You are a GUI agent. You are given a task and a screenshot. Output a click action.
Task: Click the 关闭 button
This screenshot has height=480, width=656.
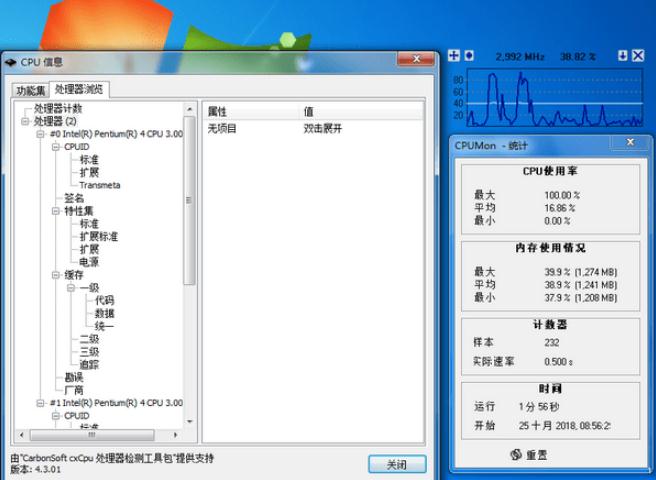tap(397, 465)
